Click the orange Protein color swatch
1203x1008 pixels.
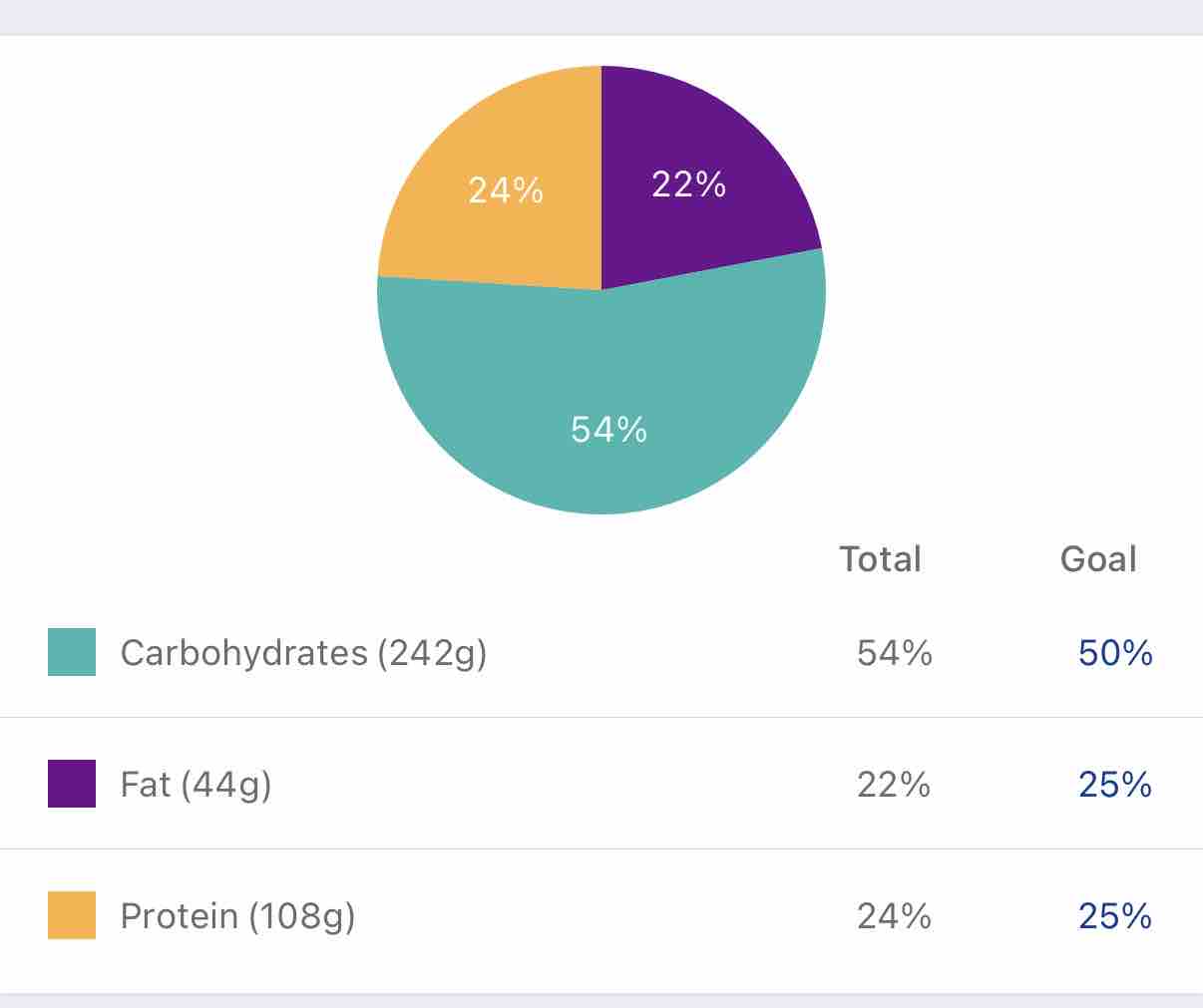coord(72,915)
